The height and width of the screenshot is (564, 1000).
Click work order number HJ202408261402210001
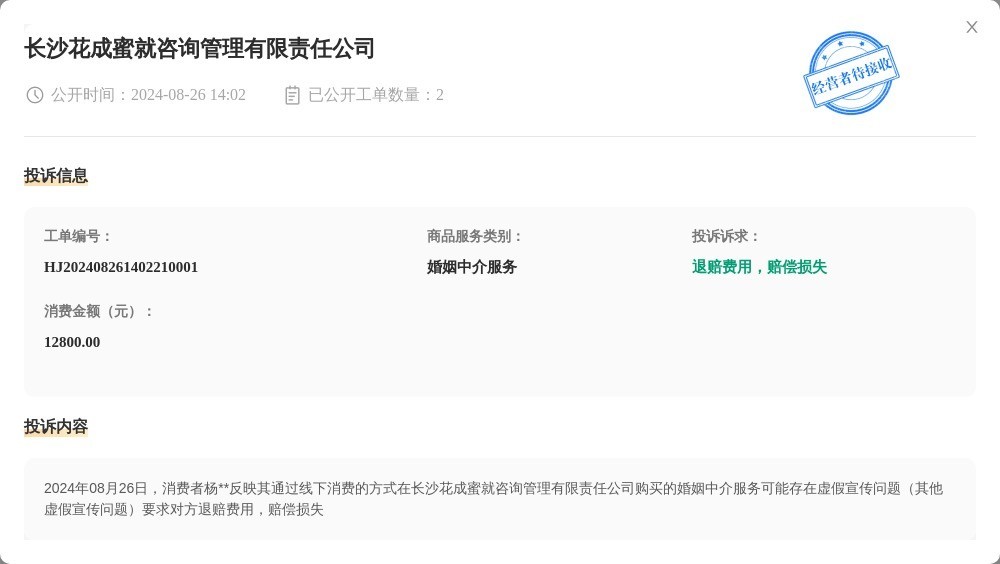(x=121, y=267)
